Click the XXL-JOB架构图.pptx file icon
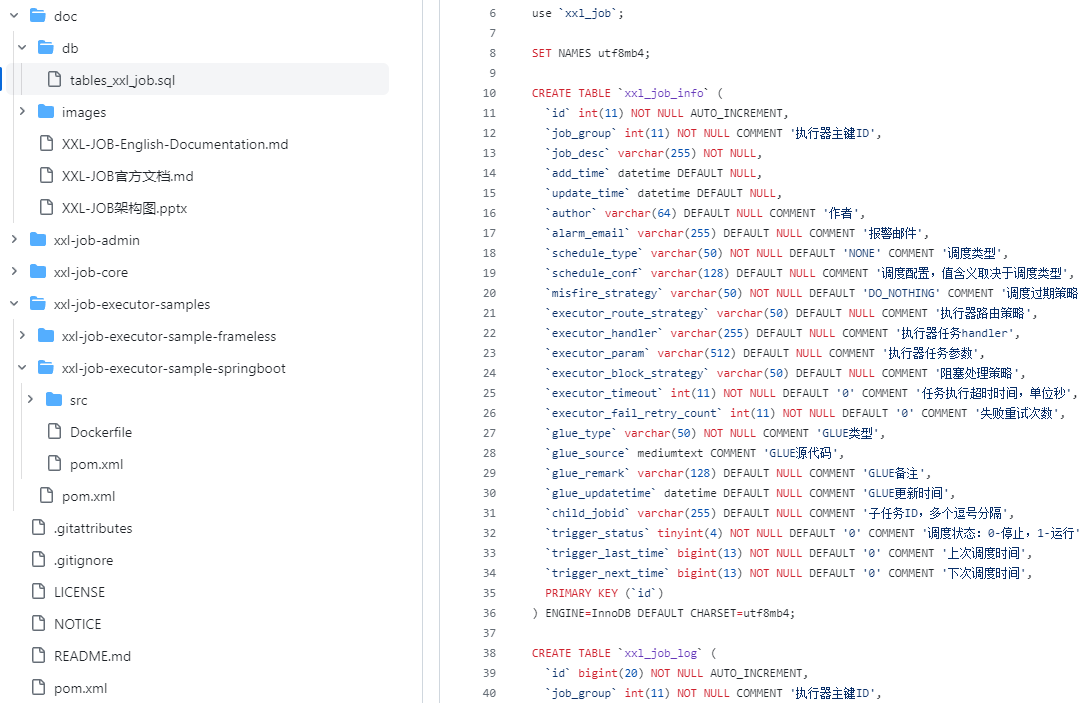This screenshot has width=1081, height=703. [x=46, y=208]
